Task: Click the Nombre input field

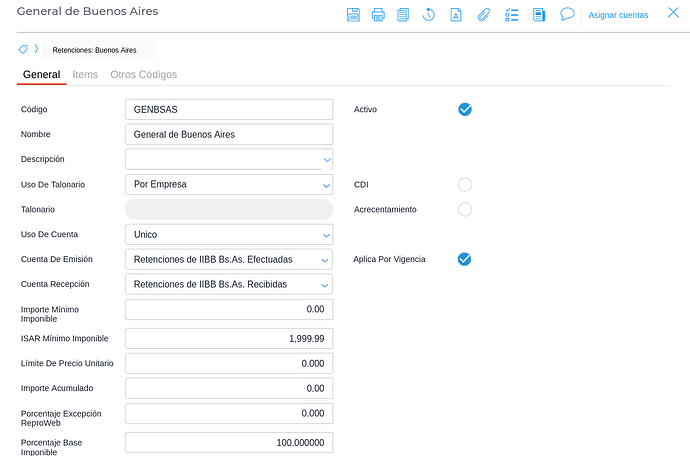Action: point(228,134)
